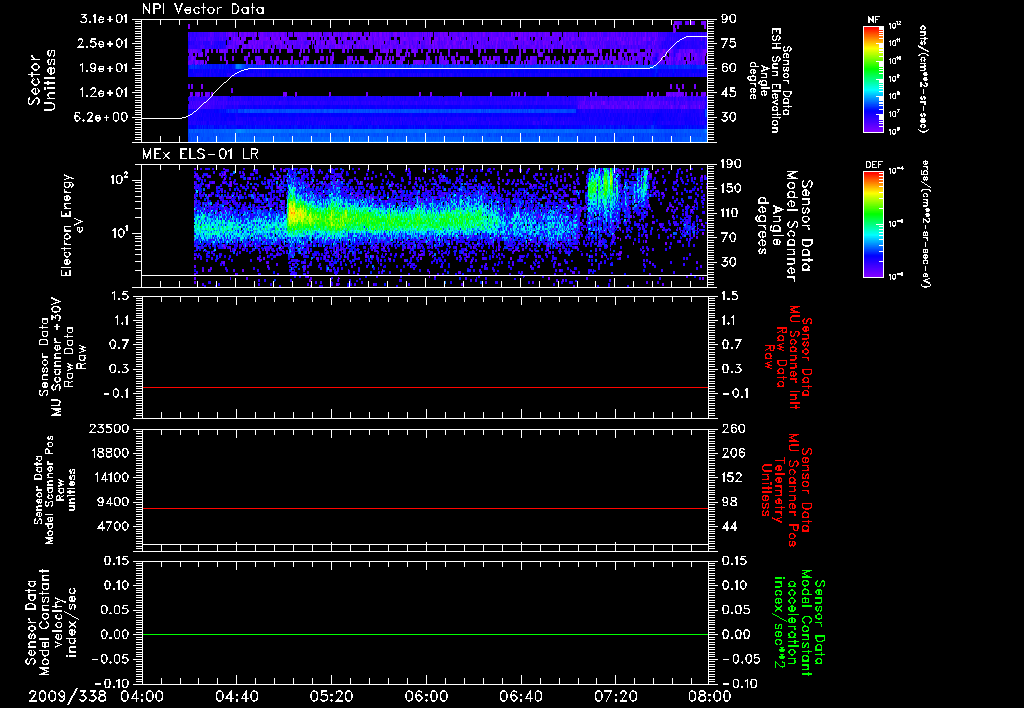
Task: Click the 07:20 time axis label
Action: click(x=615, y=696)
